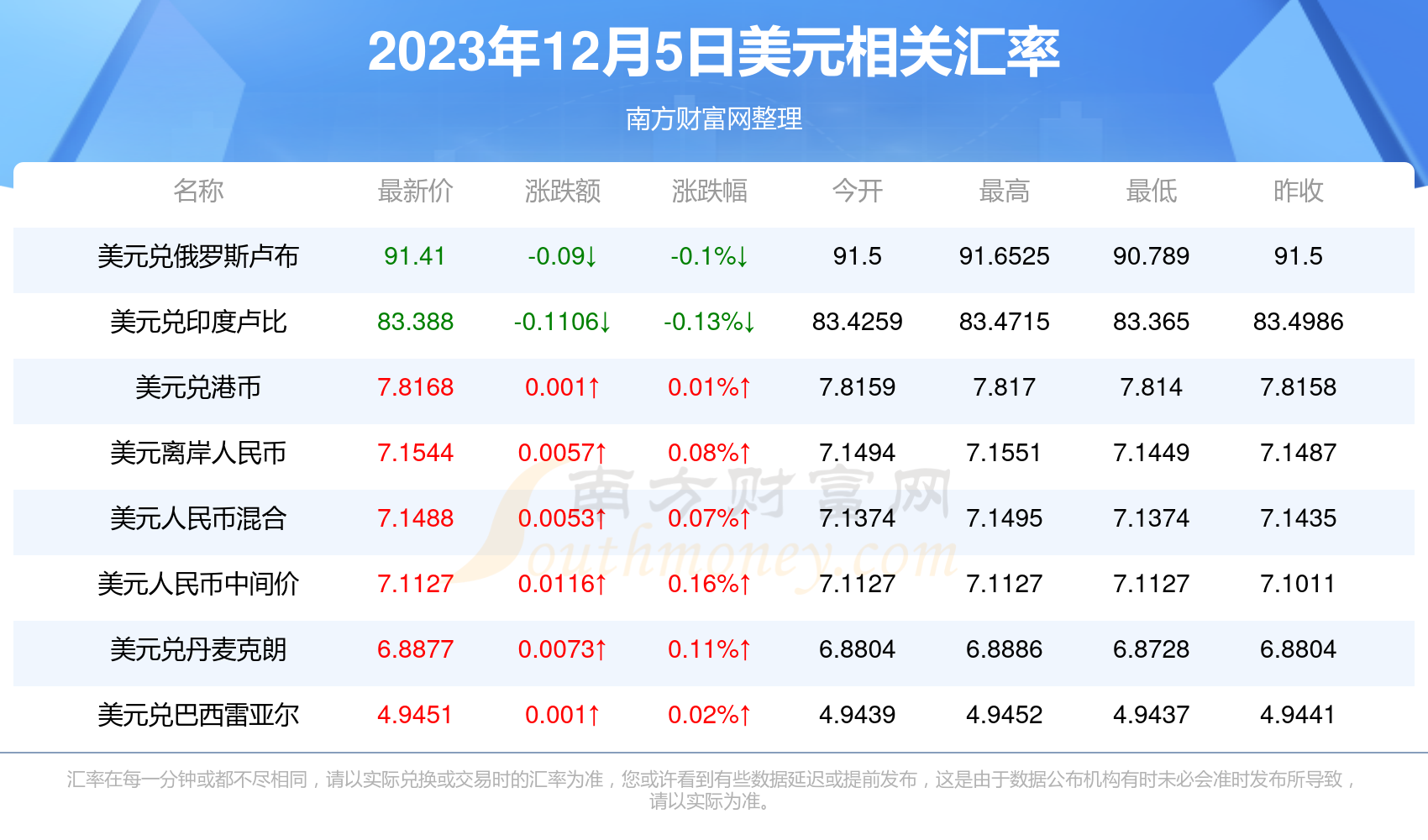Image resolution: width=1428 pixels, height=840 pixels.
Task: Click the high value 6.8886
Action: point(1005,649)
